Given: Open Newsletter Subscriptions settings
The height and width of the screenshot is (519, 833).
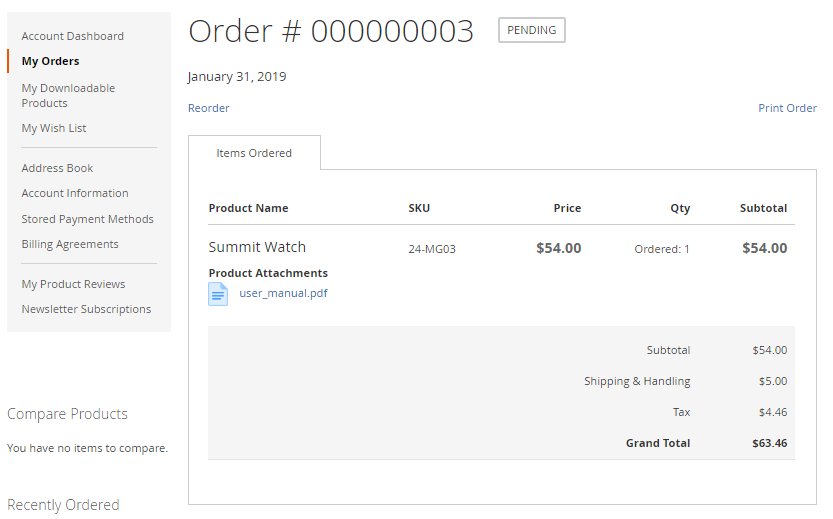Looking at the screenshot, I should click(x=86, y=309).
